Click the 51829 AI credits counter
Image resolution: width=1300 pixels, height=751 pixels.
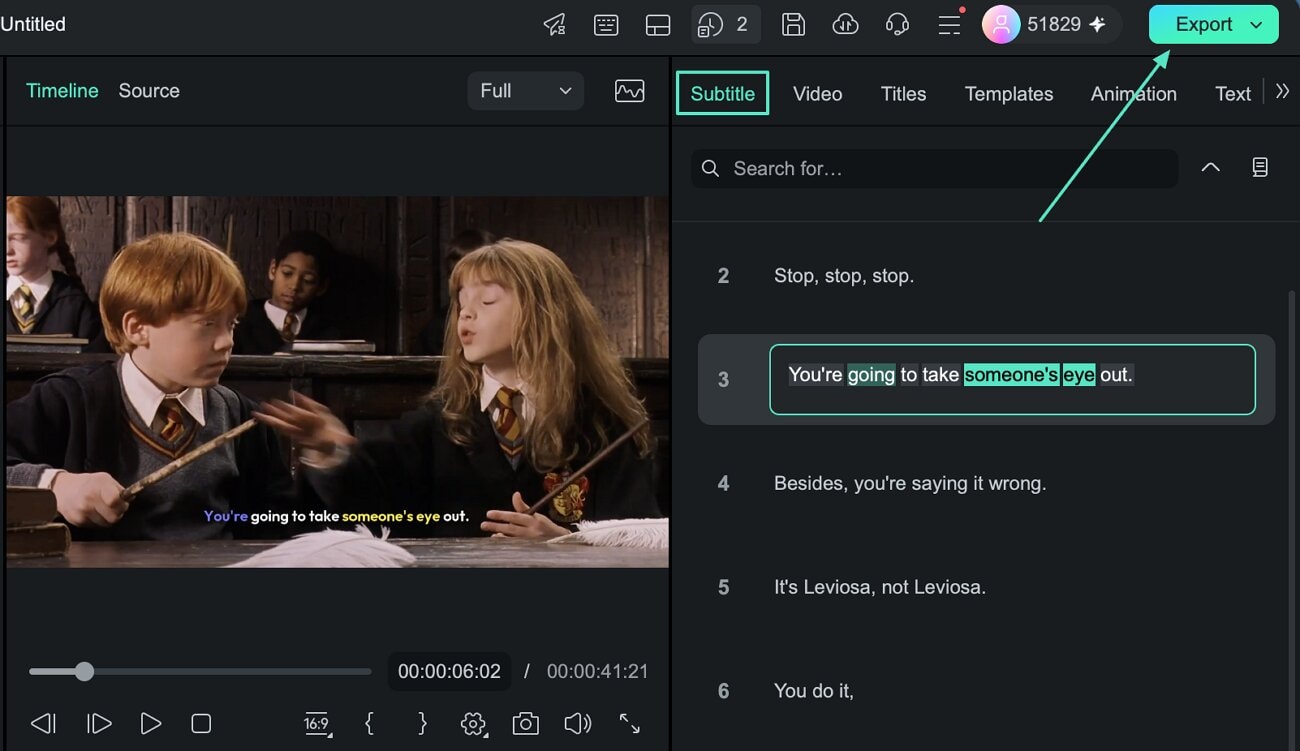[1066, 25]
